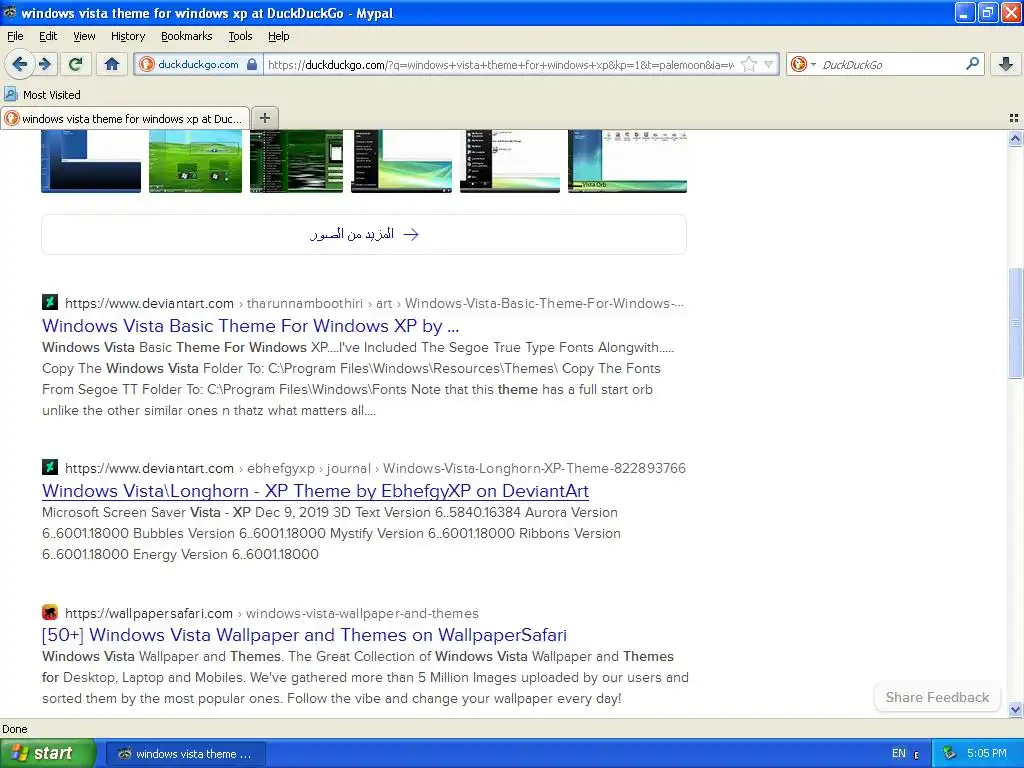Open the list all tabs button
This screenshot has height=768, width=1024.
tap(1014, 118)
